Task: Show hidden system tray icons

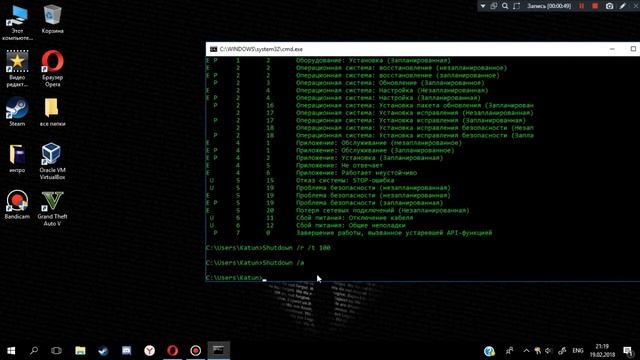Action: pyautogui.click(x=526, y=351)
